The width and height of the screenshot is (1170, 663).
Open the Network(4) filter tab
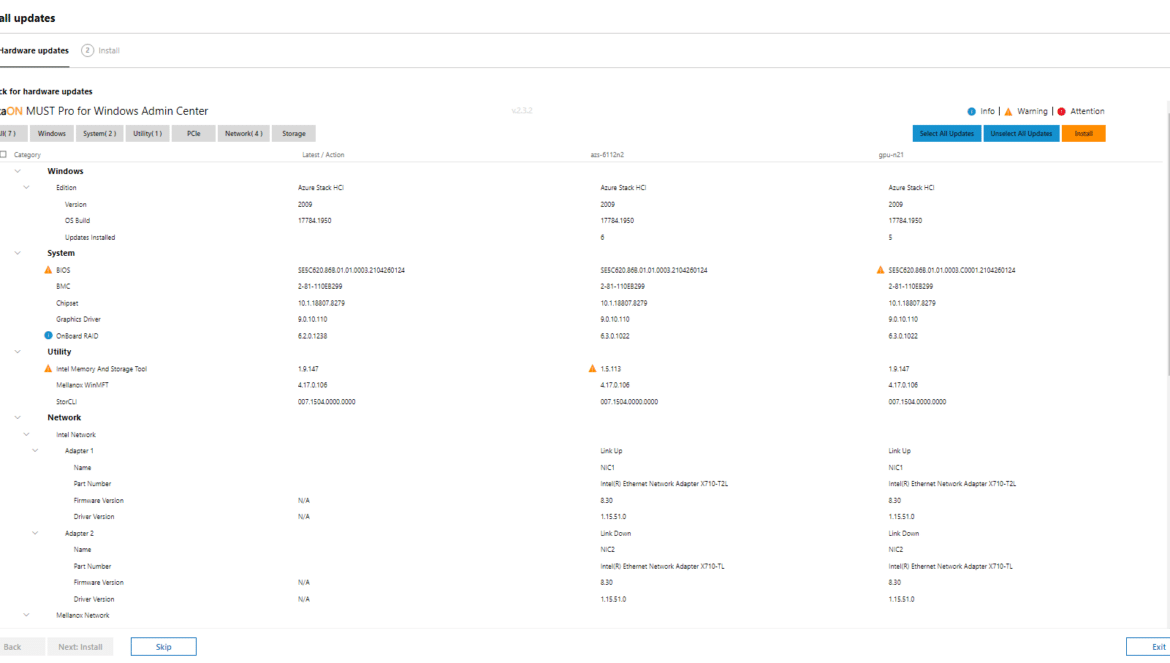pyautogui.click(x=243, y=133)
